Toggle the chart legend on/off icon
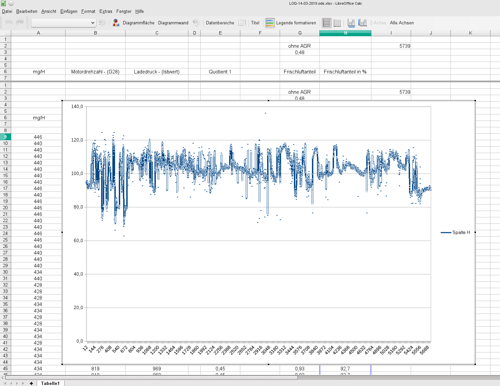The height and width of the screenshot is (386, 500). coord(270,23)
